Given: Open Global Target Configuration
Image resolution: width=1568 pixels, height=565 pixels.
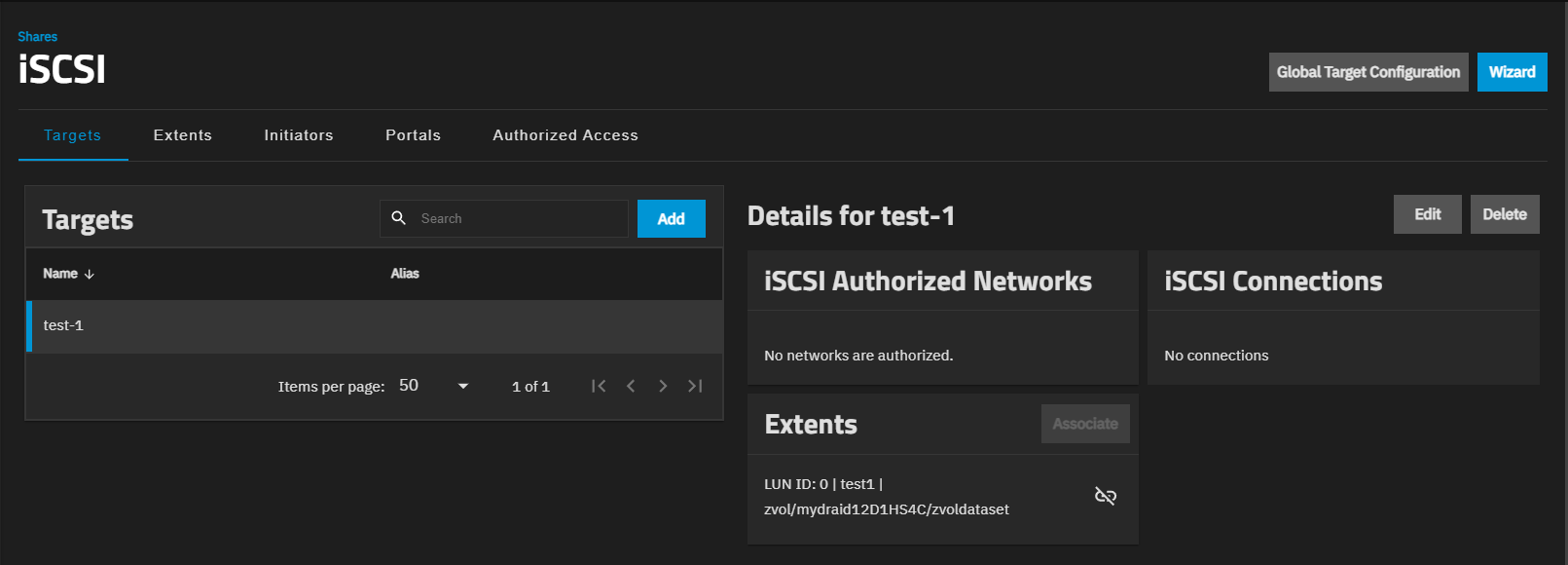Looking at the screenshot, I should click(1367, 72).
